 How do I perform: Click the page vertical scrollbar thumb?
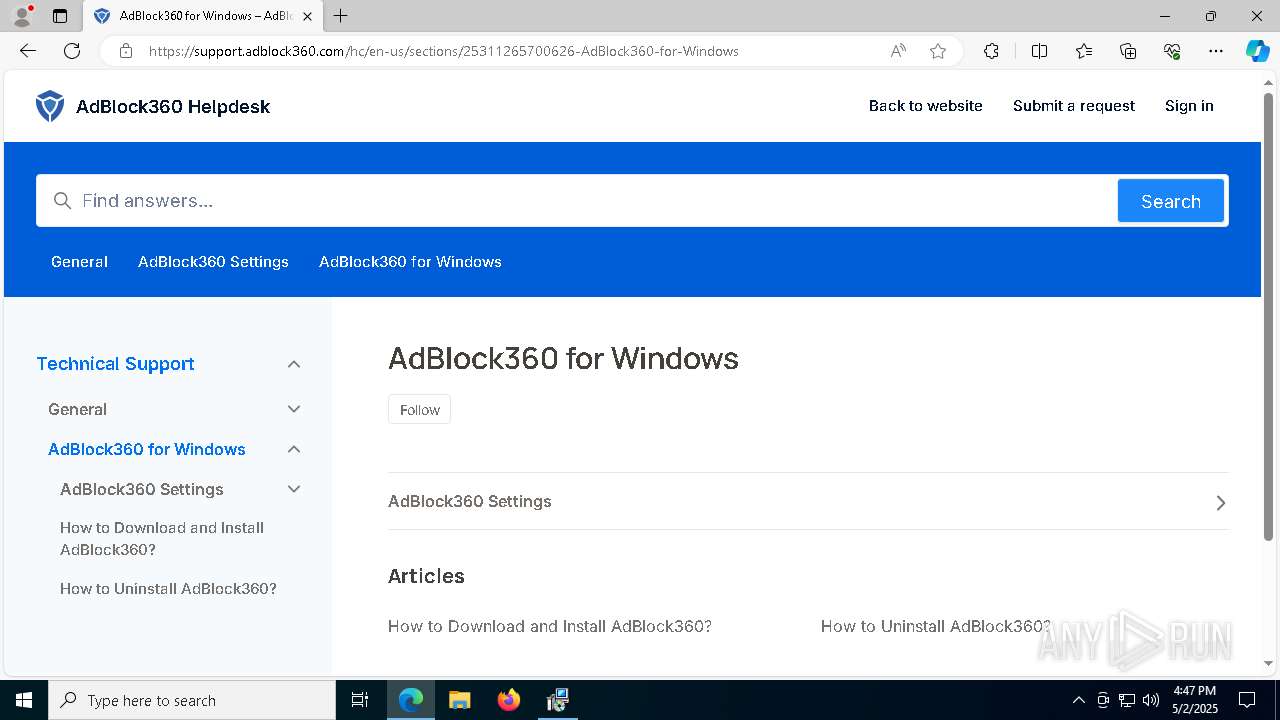(x=1269, y=317)
